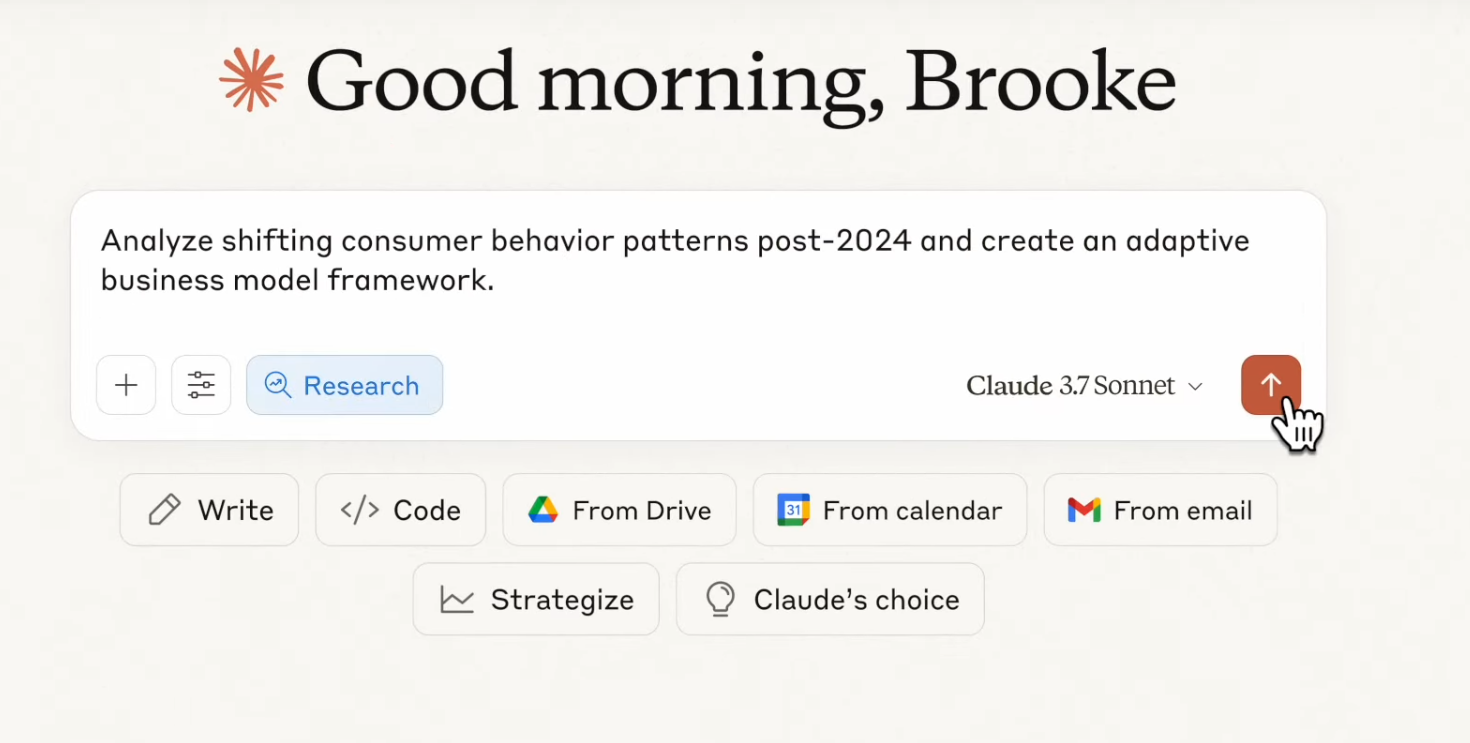Image resolution: width=1470 pixels, height=743 pixels.
Task: Click the pencil icon next to Write
Action: (164, 510)
